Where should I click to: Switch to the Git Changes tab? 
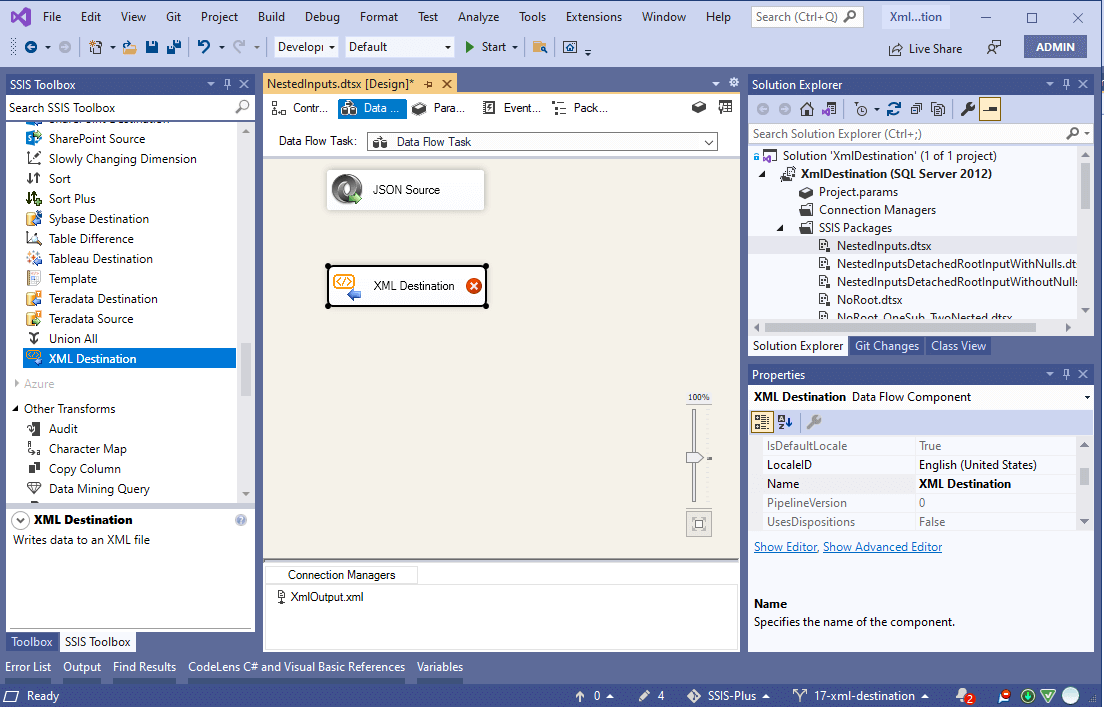(886, 346)
